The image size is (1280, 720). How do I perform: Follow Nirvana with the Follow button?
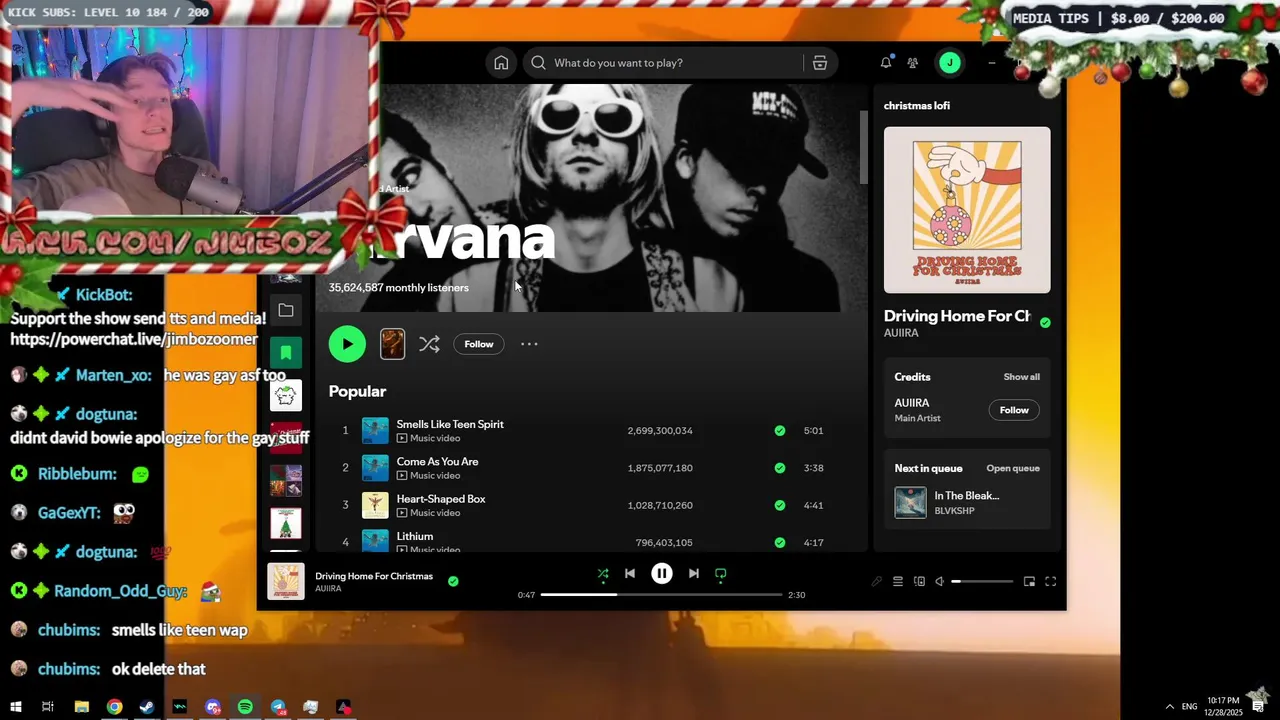pos(479,344)
